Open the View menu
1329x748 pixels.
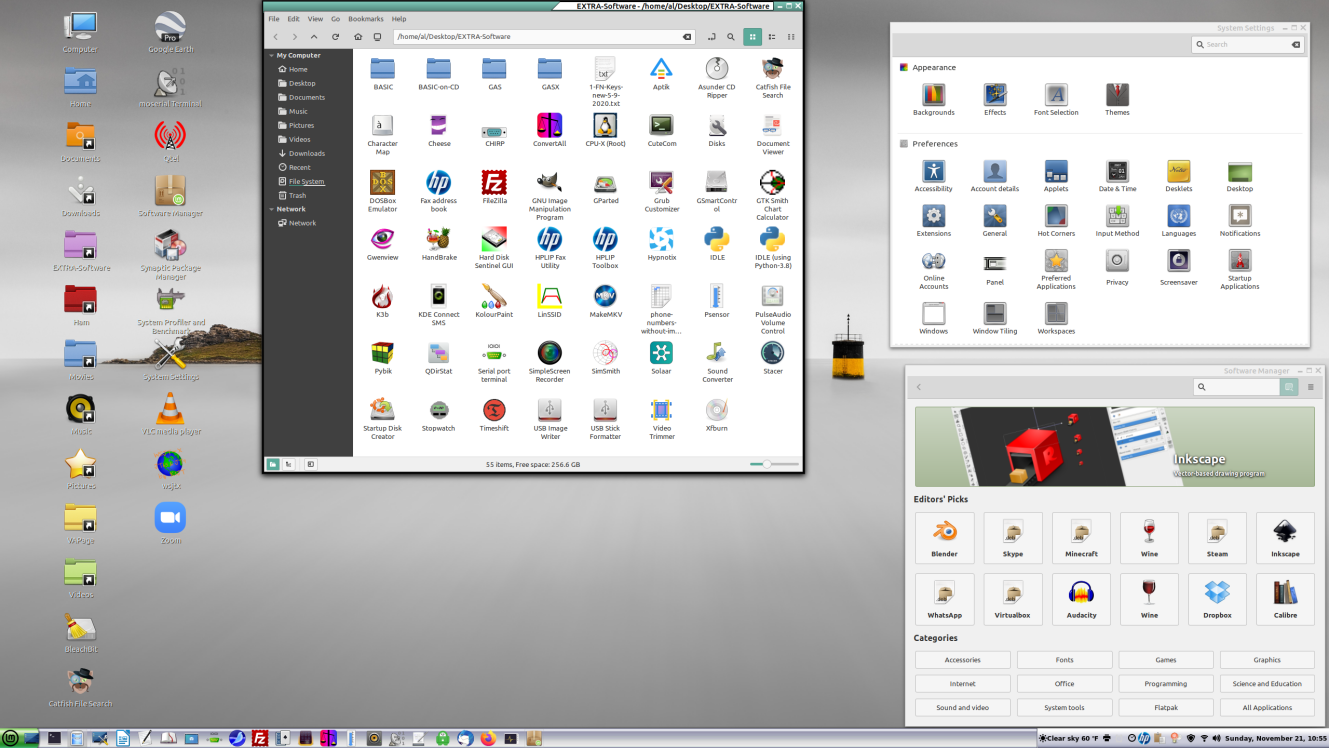(315, 19)
